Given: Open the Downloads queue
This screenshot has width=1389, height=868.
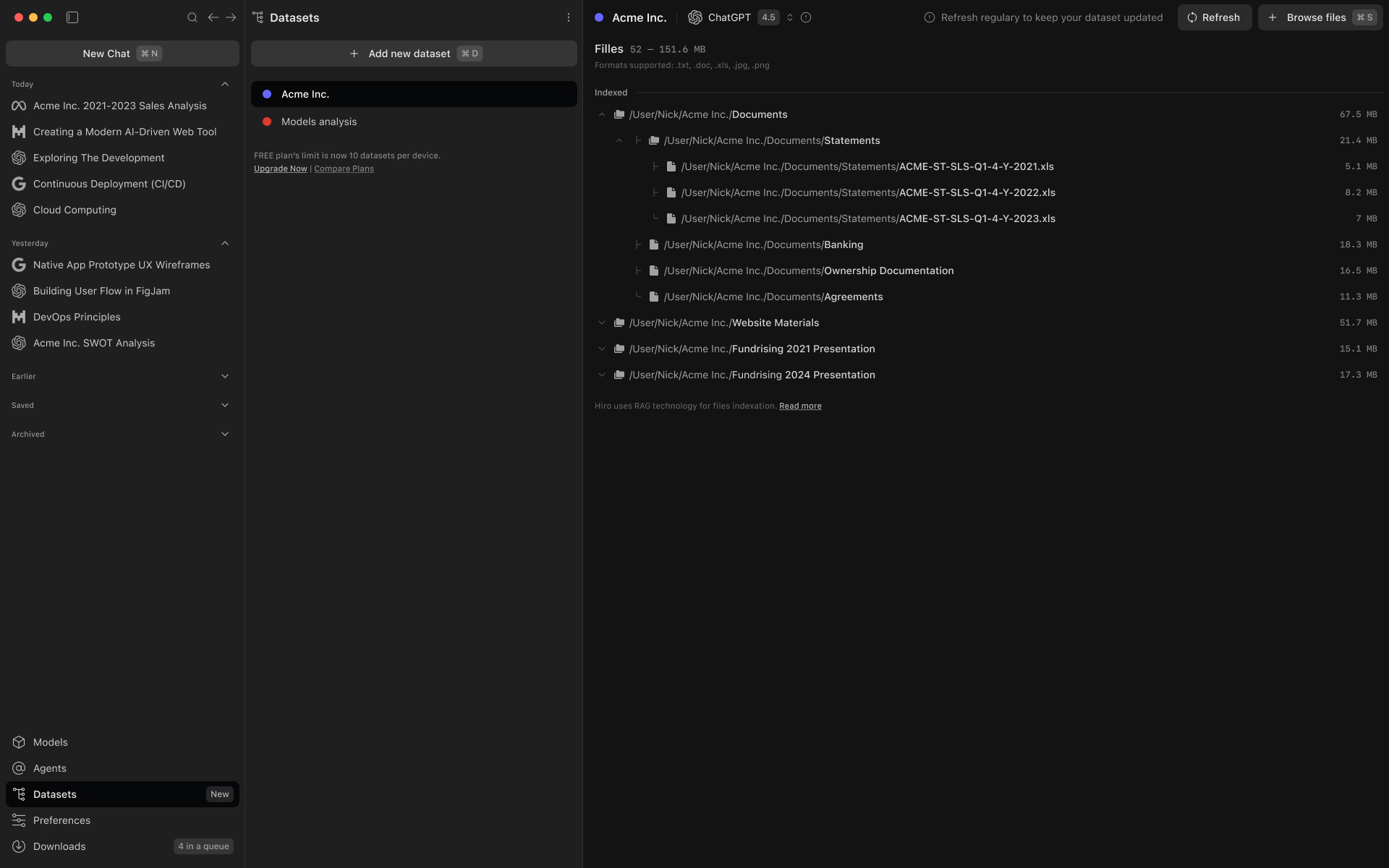Looking at the screenshot, I should 58,846.
